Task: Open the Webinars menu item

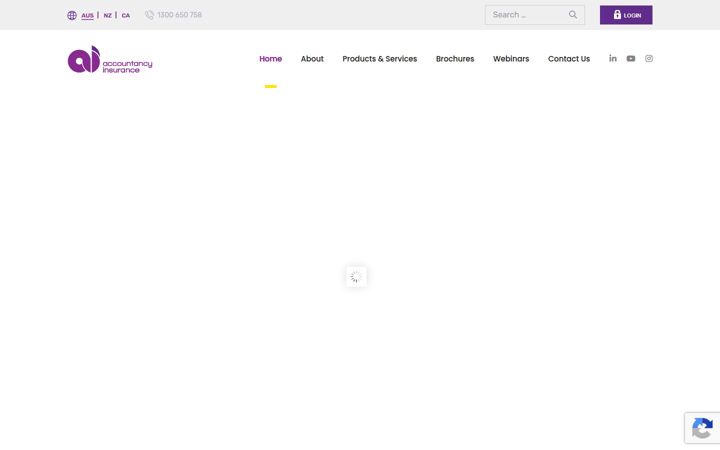Action: pos(511,59)
